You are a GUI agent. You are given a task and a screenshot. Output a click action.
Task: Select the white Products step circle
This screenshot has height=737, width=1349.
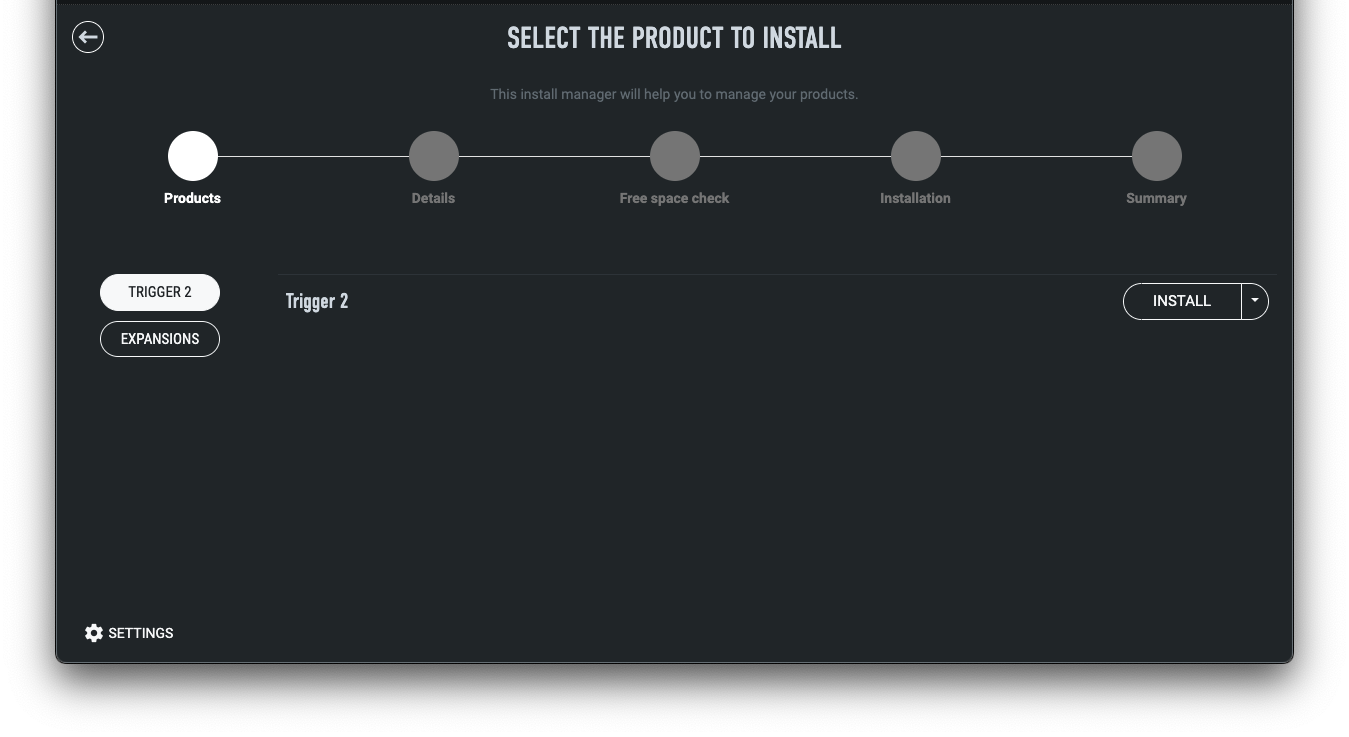tap(193, 156)
